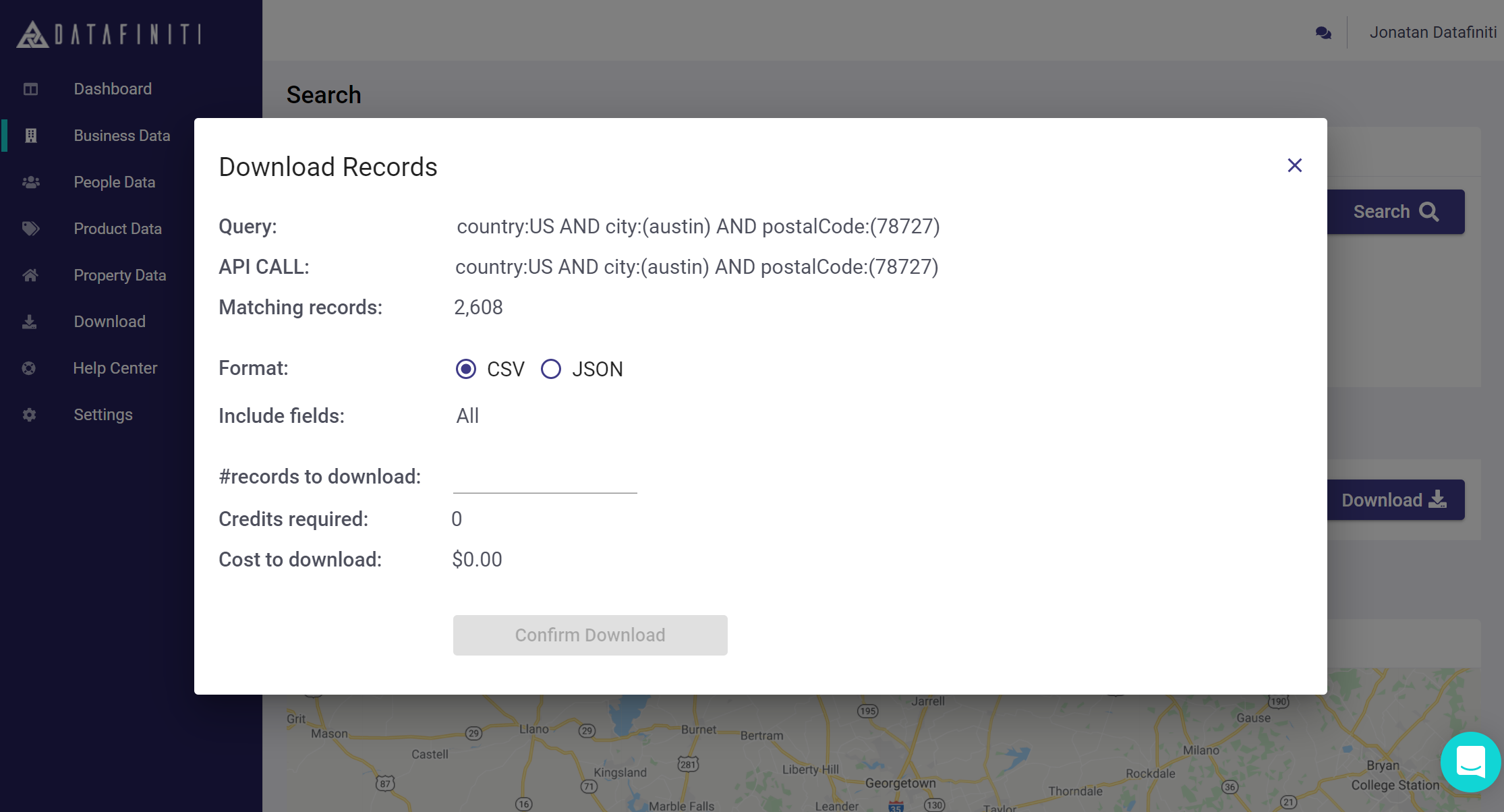Click the Settings gear icon
This screenshot has width=1504, height=812.
[x=29, y=415]
